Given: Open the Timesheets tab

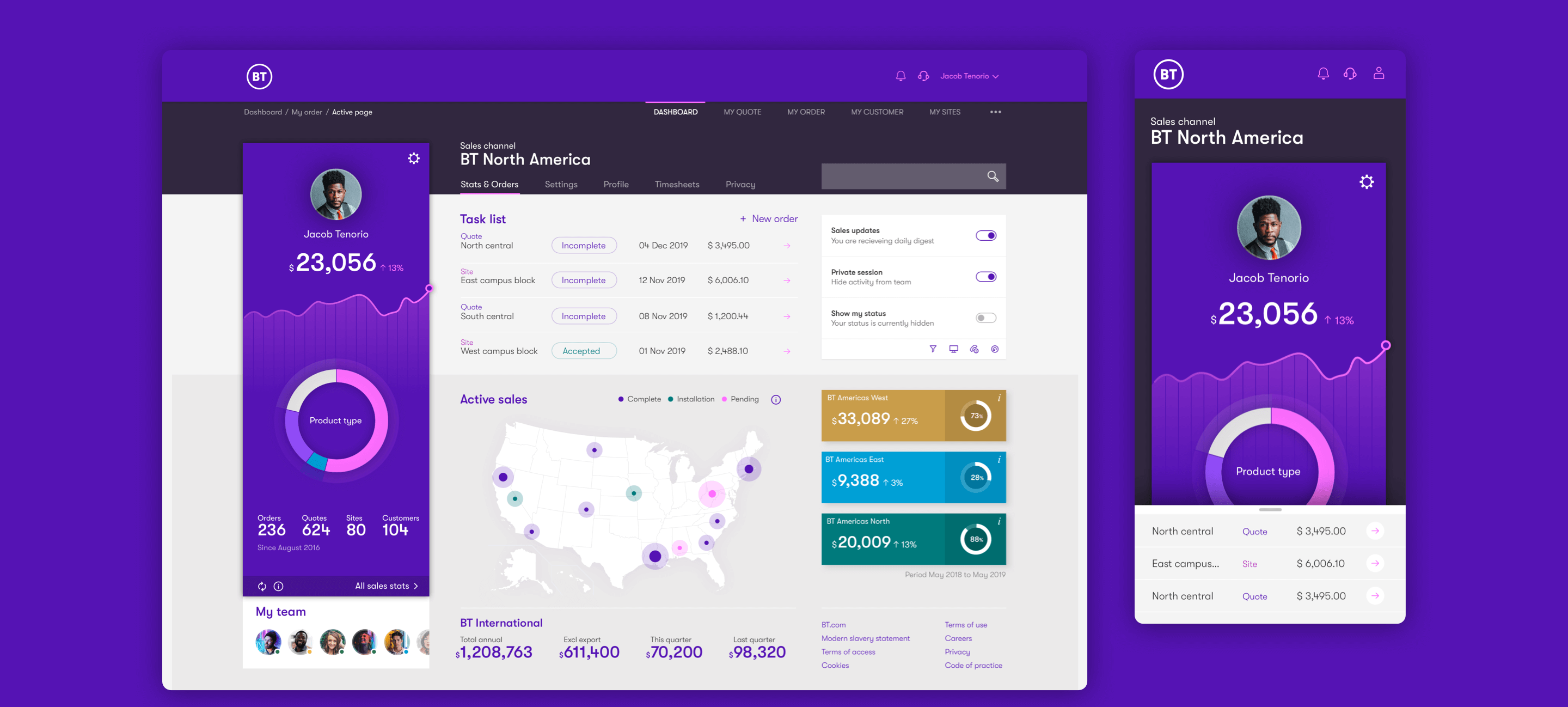Looking at the screenshot, I should pos(676,185).
